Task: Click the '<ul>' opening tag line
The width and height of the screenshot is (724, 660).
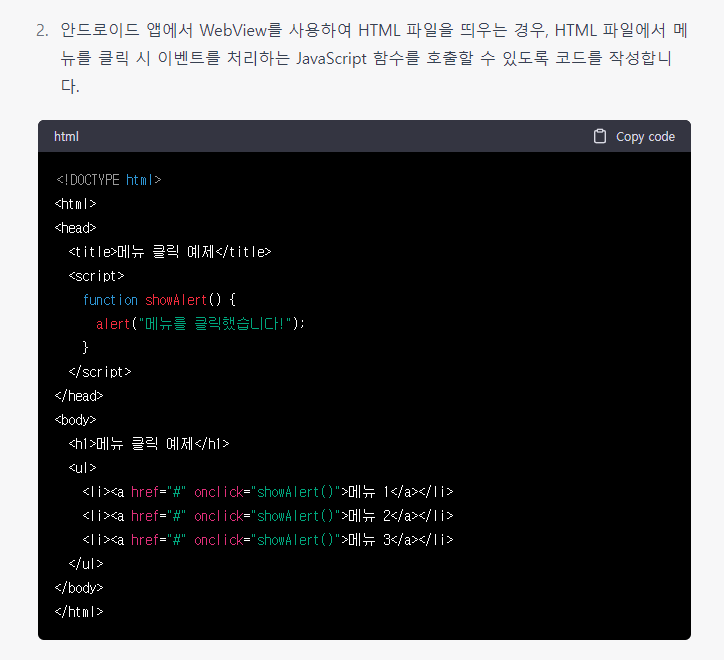Action: 83,468
